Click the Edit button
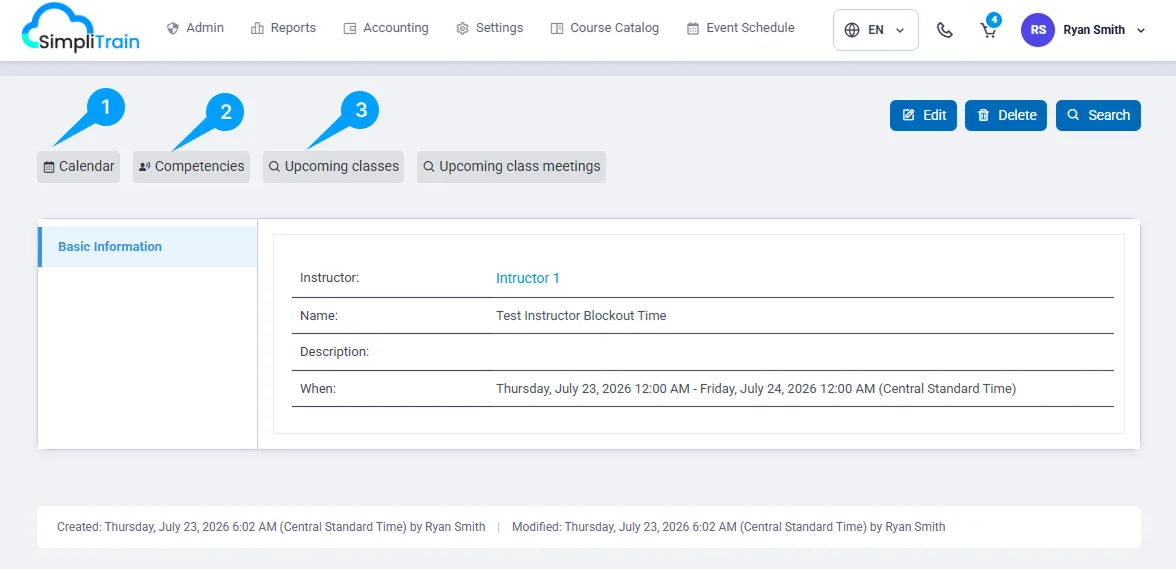The image size is (1176, 569). click(x=923, y=115)
